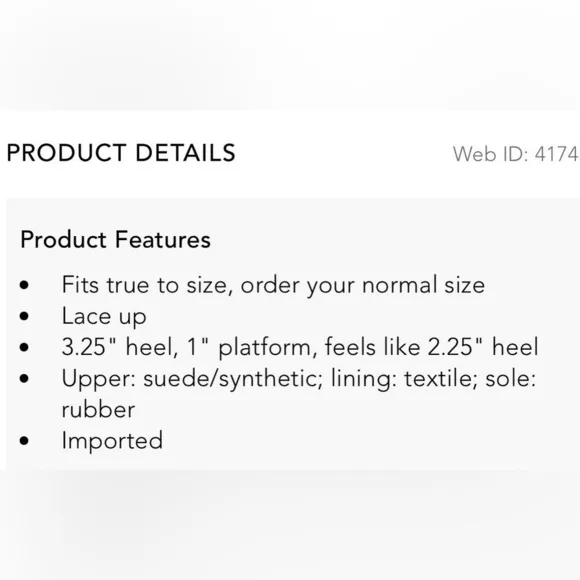This screenshot has width=580, height=580.
Task: Click the '1" platform' text
Action: [252, 347]
